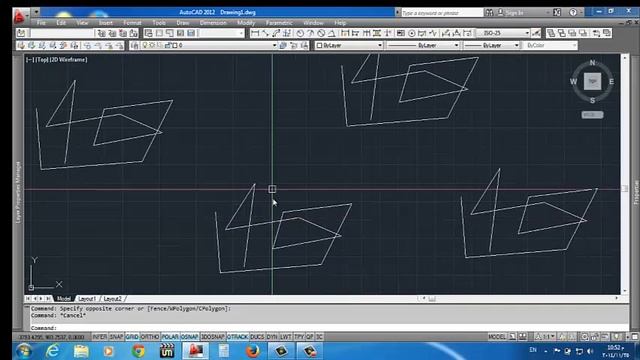The height and width of the screenshot is (360, 640).
Task: Click the [Top] view control label
Action: [x=42, y=60]
